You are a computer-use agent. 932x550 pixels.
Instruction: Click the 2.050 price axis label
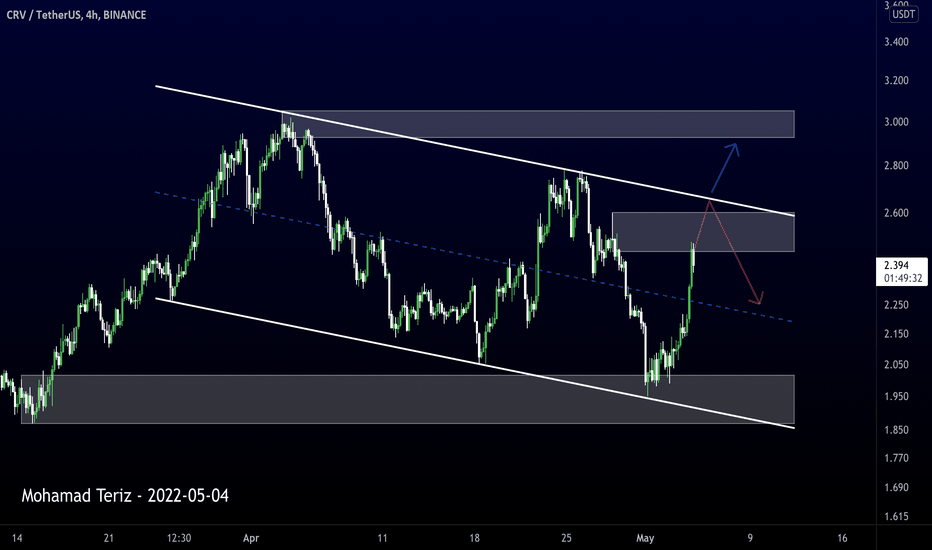pyautogui.click(x=896, y=364)
